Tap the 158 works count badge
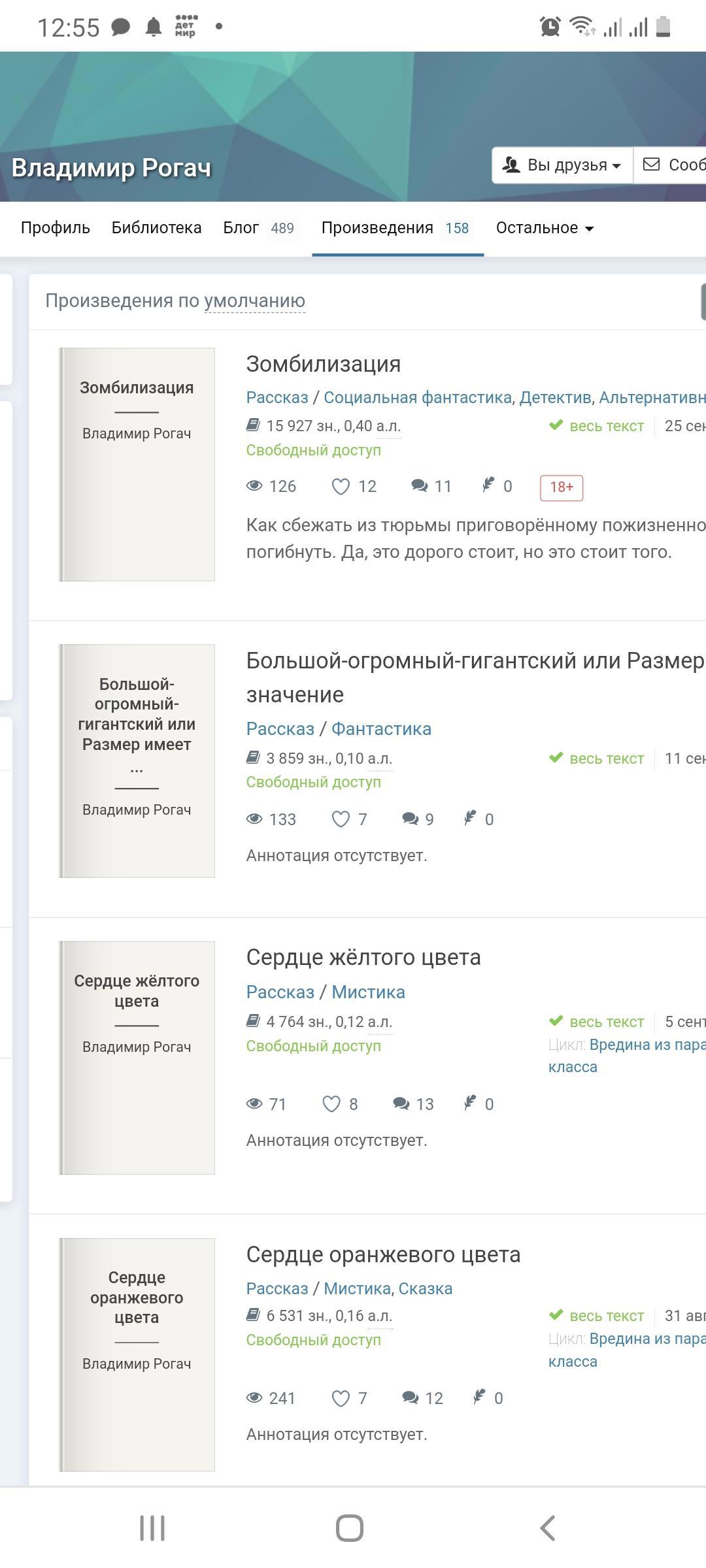This screenshot has height=1568, width=706. pos(457,228)
